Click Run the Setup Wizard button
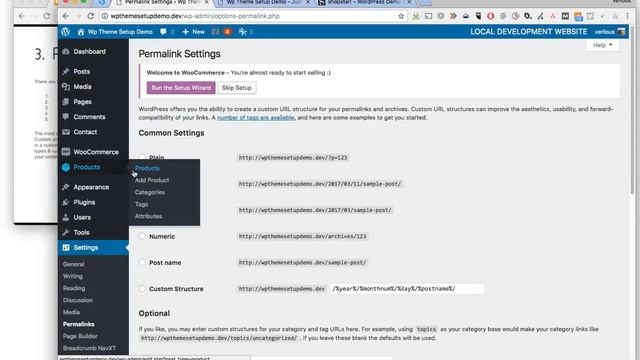This screenshot has width=640, height=360. point(181,88)
